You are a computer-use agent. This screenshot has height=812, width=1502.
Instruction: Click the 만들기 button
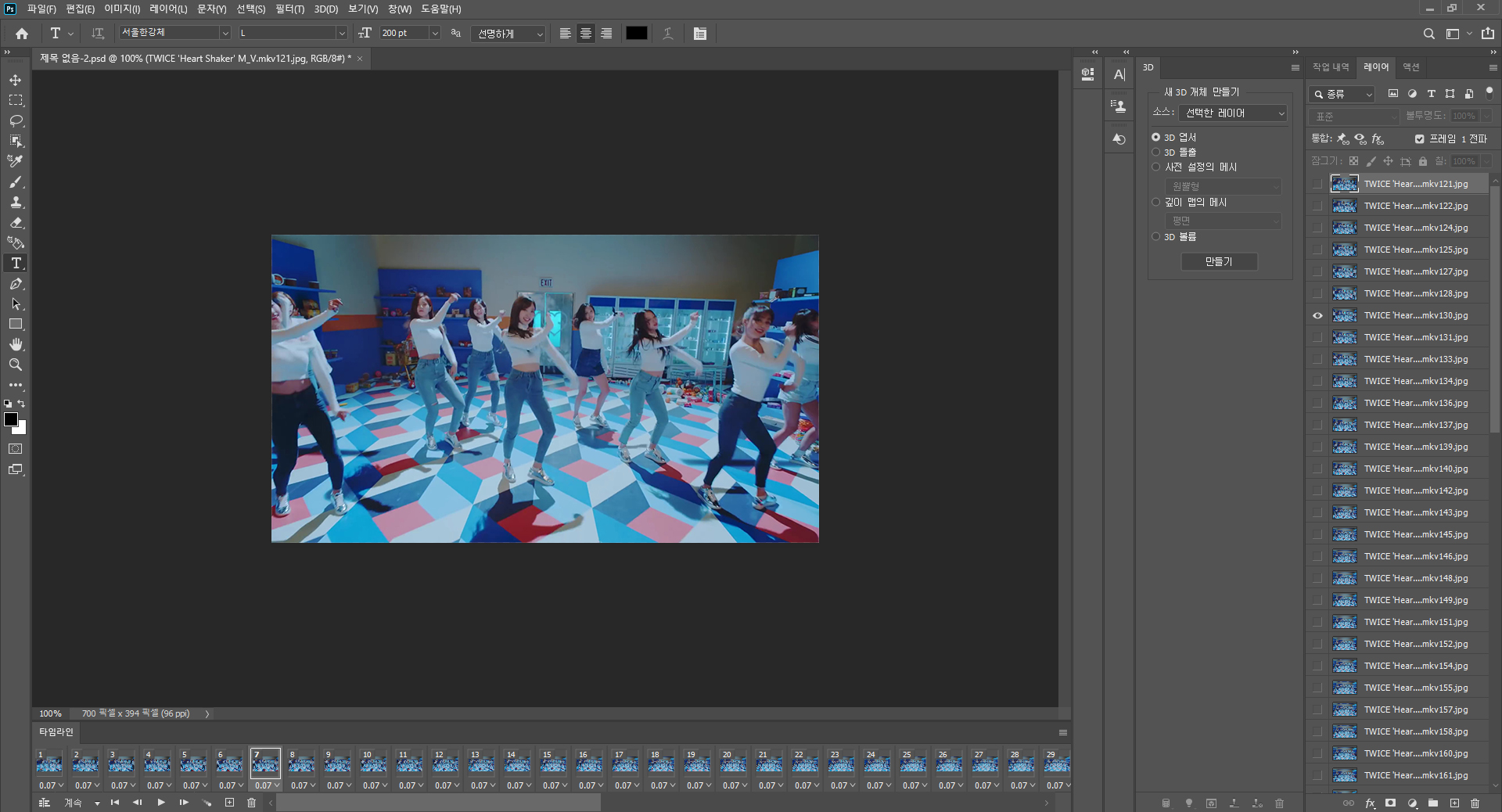pyautogui.click(x=1218, y=261)
